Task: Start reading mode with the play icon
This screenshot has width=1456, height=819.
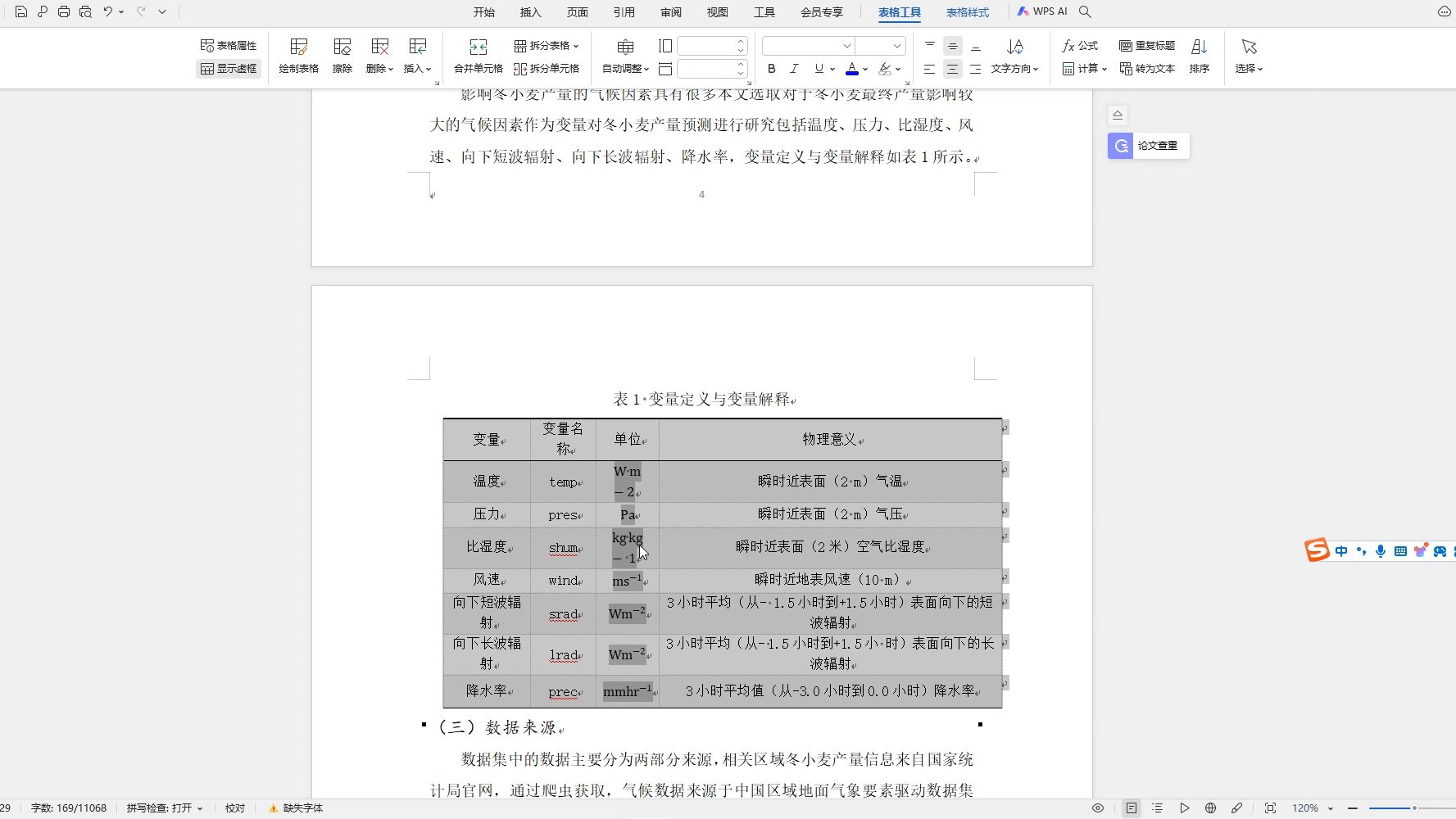Action: [x=1184, y=808]
